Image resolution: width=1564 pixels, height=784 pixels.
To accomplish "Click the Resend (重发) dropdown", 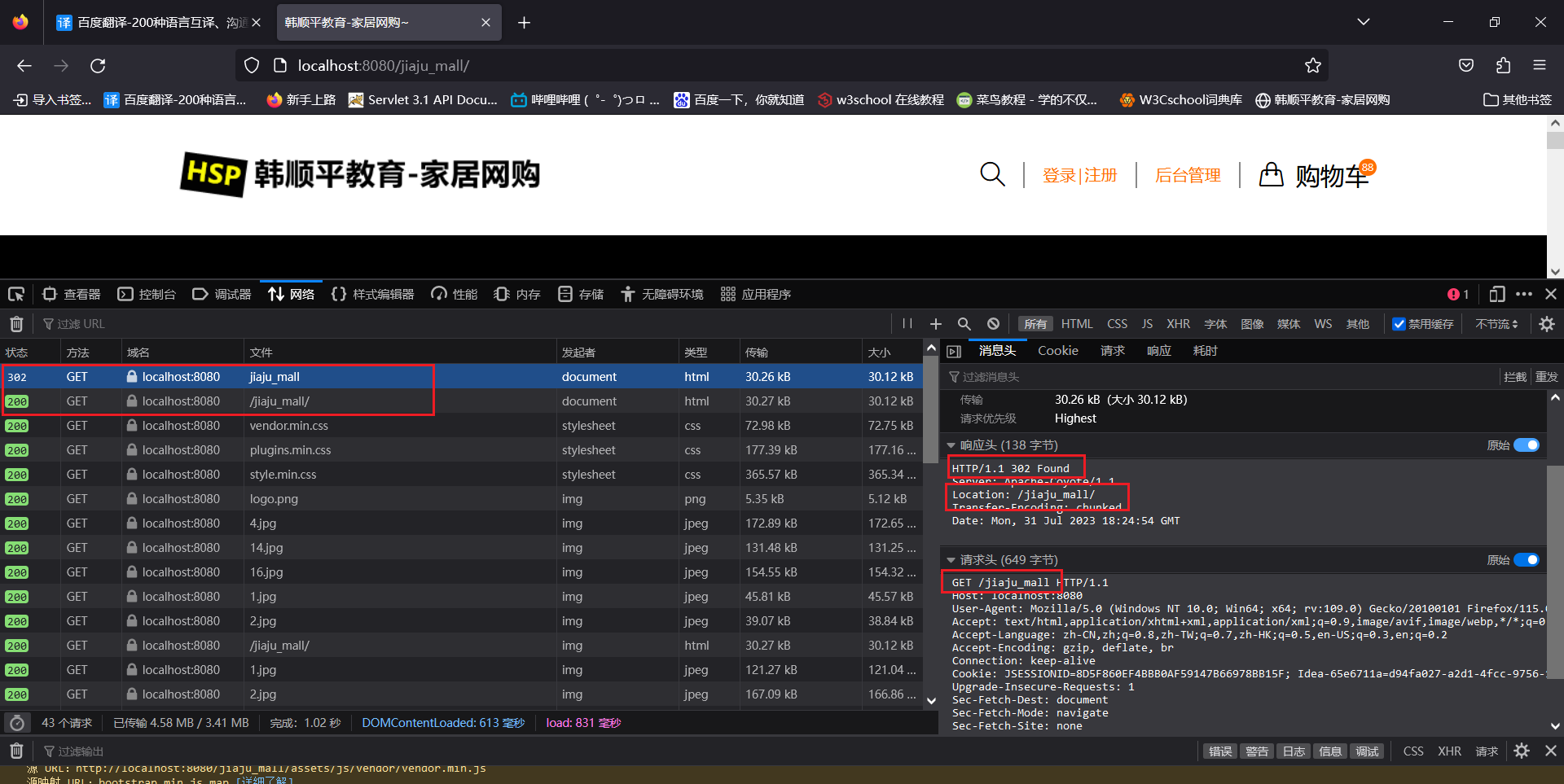I will (x=1546, y=377).
